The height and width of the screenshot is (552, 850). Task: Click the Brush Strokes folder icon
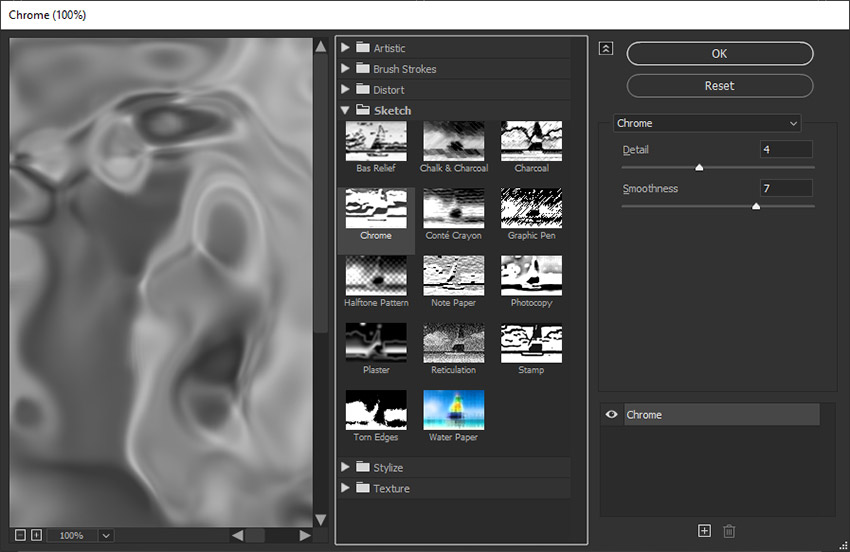[363, 68]
